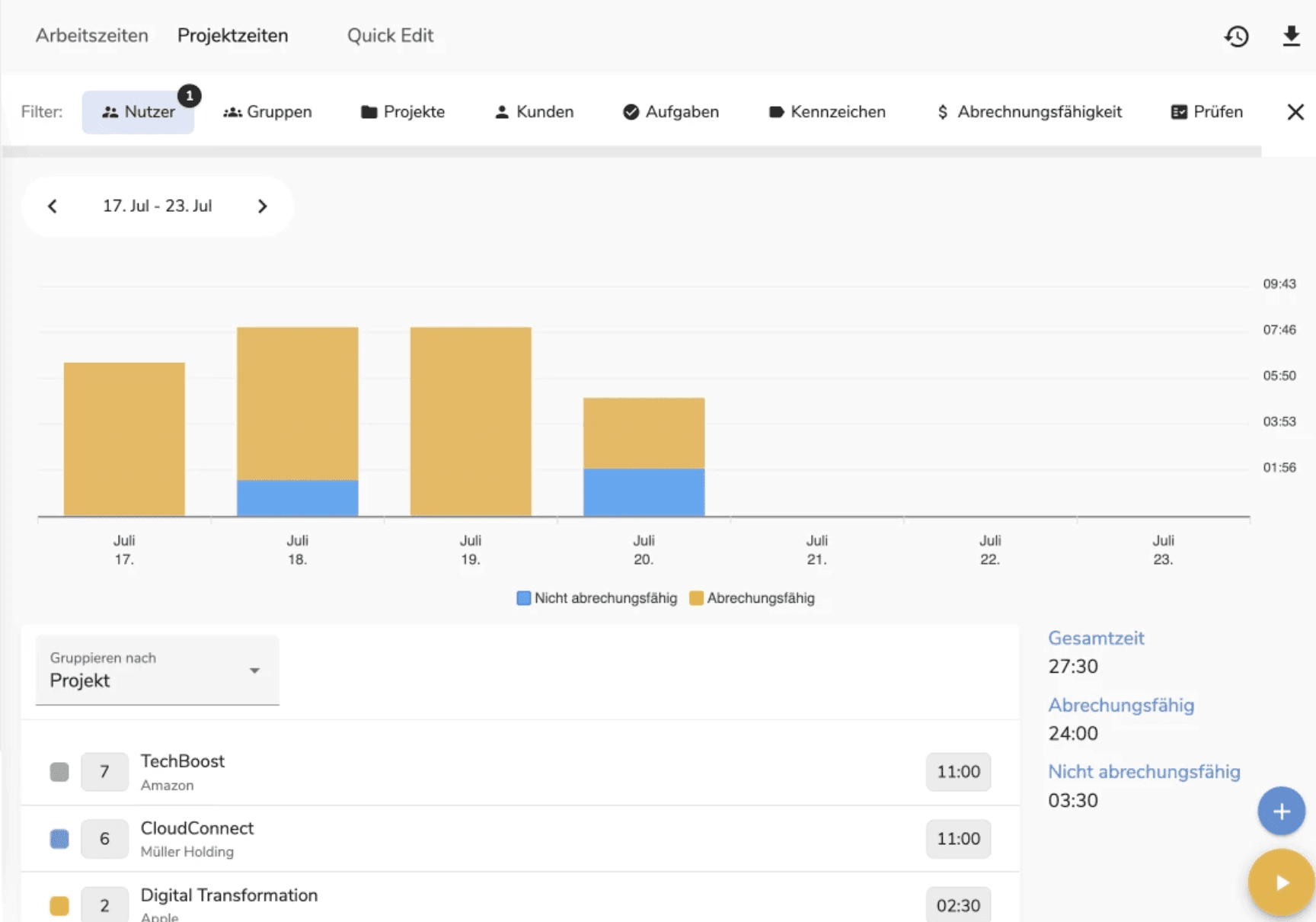Open the Aufgaben filter
This screenshot has height=922, width=1316.
click(671, 112)
